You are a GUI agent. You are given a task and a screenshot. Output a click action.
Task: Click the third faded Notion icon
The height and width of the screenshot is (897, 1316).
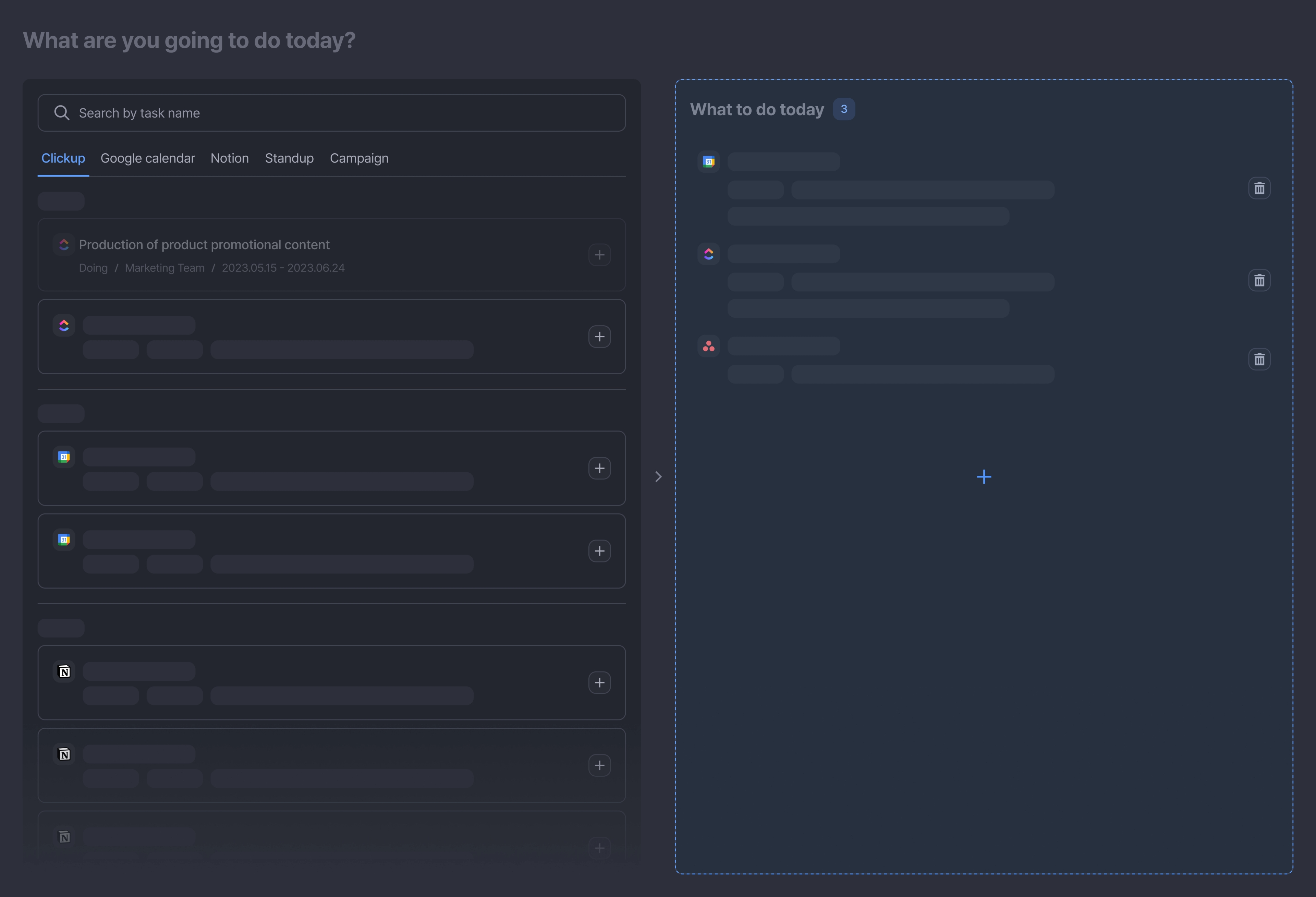[64, 836]
